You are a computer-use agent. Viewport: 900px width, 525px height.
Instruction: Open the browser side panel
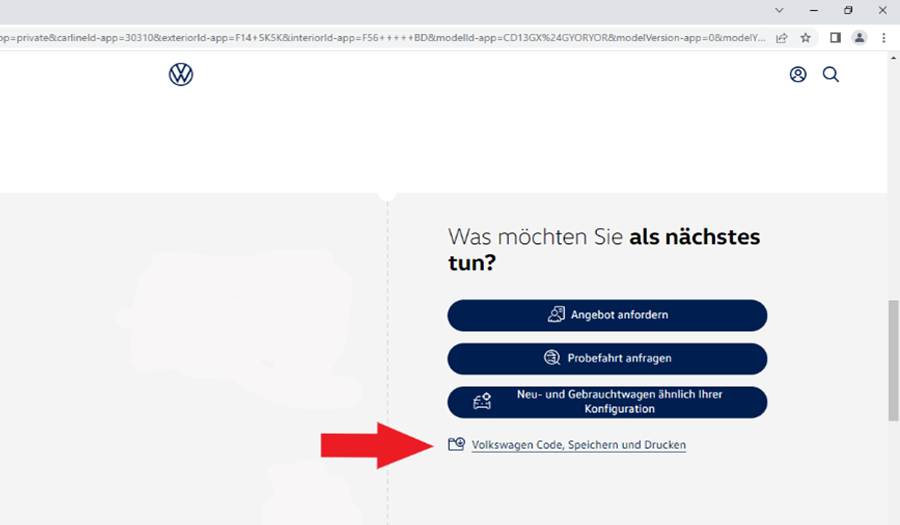pyautogui.click(x=835, y=38)
